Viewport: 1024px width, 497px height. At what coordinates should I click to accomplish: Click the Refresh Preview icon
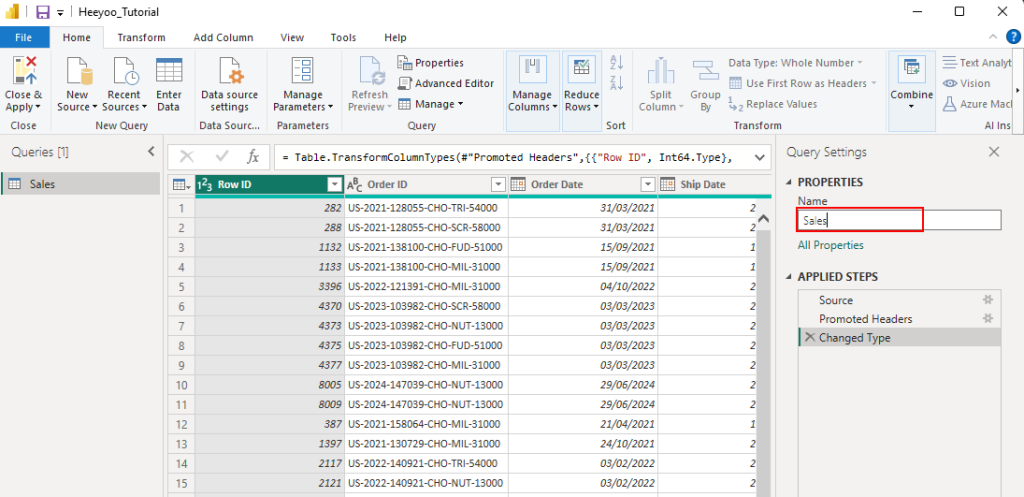370,71
